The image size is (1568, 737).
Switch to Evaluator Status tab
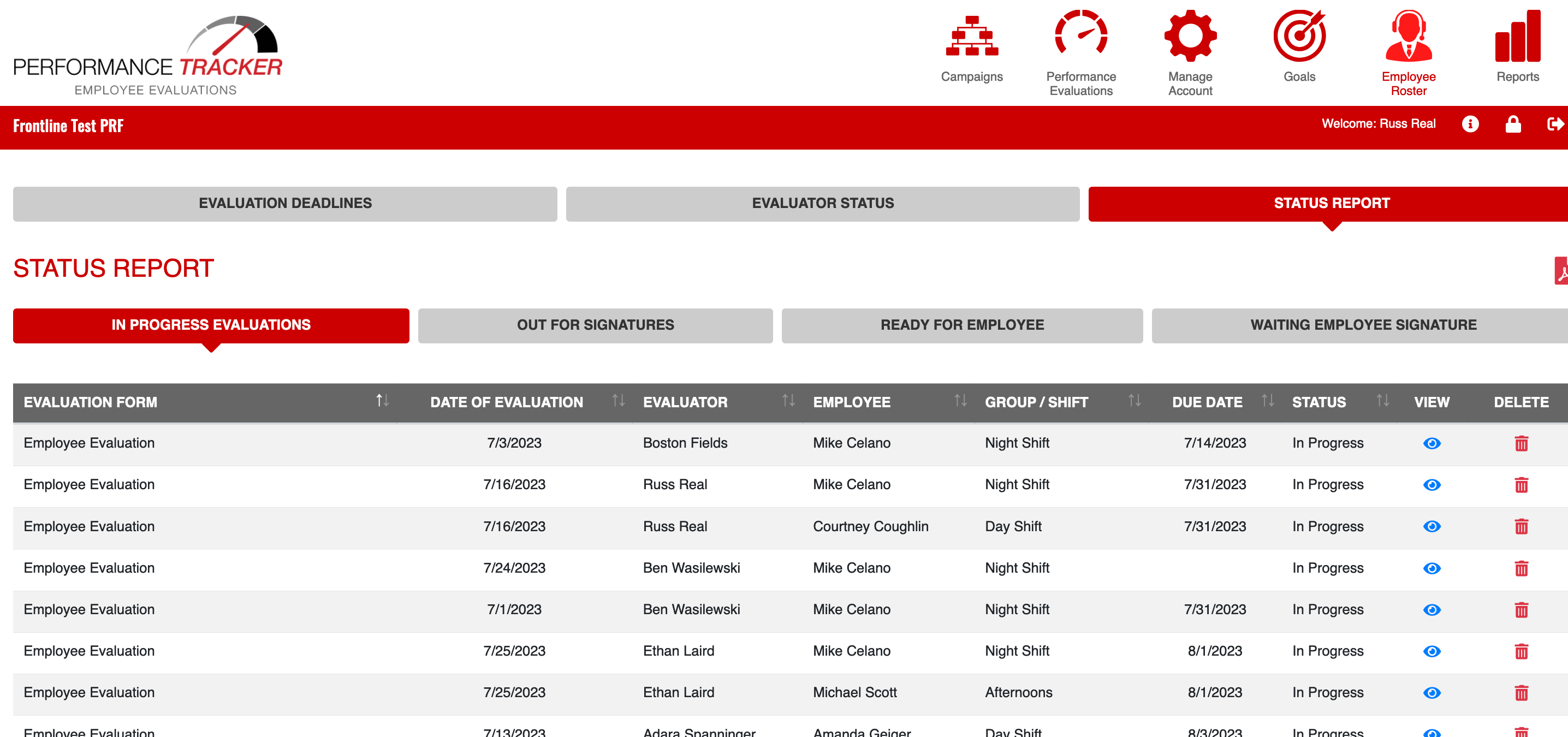point(822,204)
